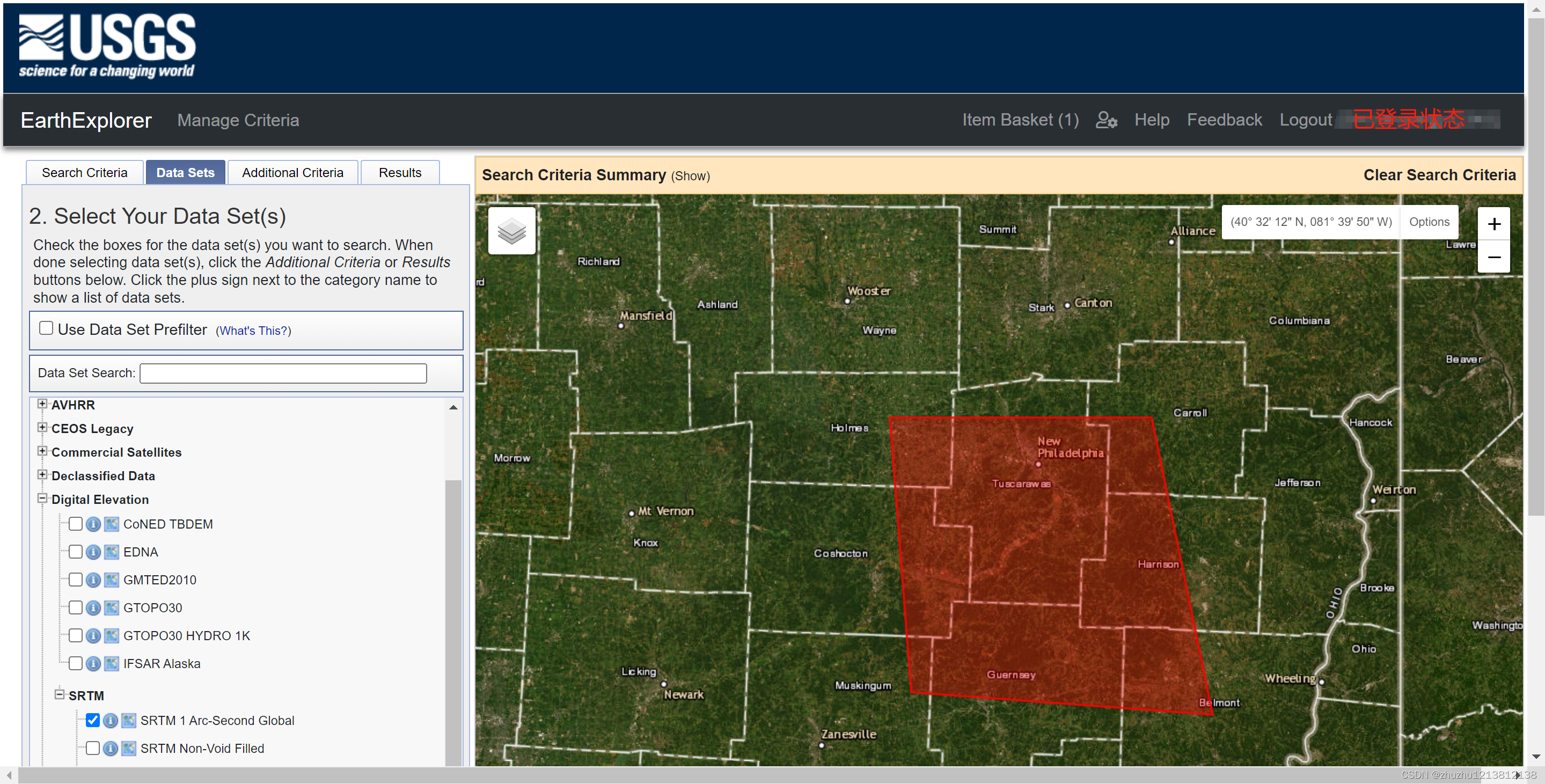Open the Help link
This screenshot has height=784, width=1545.
[x=1152, y=120]
